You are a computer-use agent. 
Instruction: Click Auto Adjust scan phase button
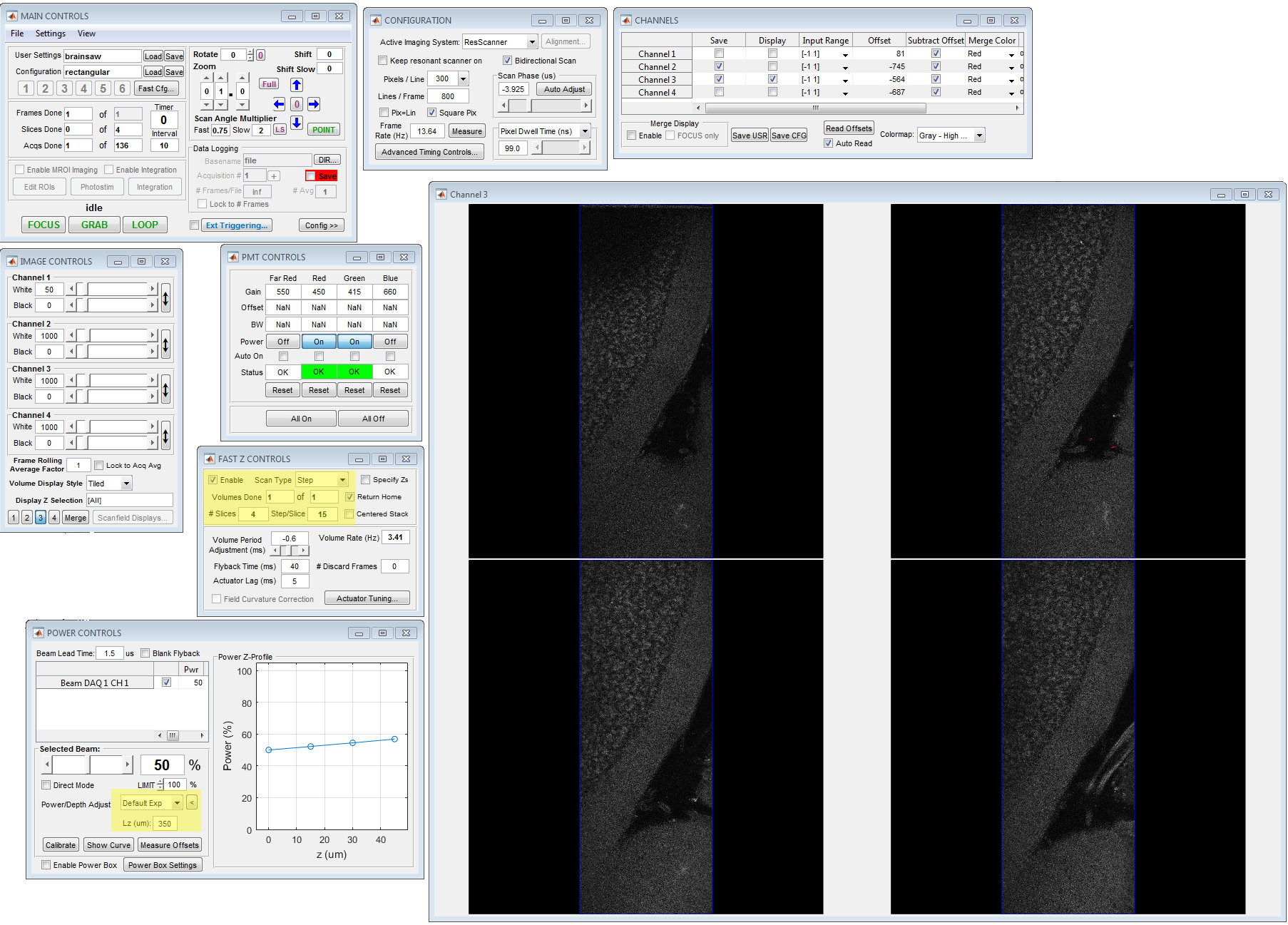coord(564,89)
